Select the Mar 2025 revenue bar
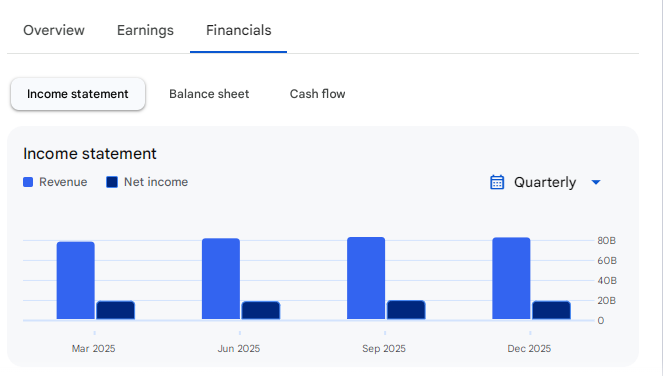This screenshot has width=663, height=376. point(76,280)
